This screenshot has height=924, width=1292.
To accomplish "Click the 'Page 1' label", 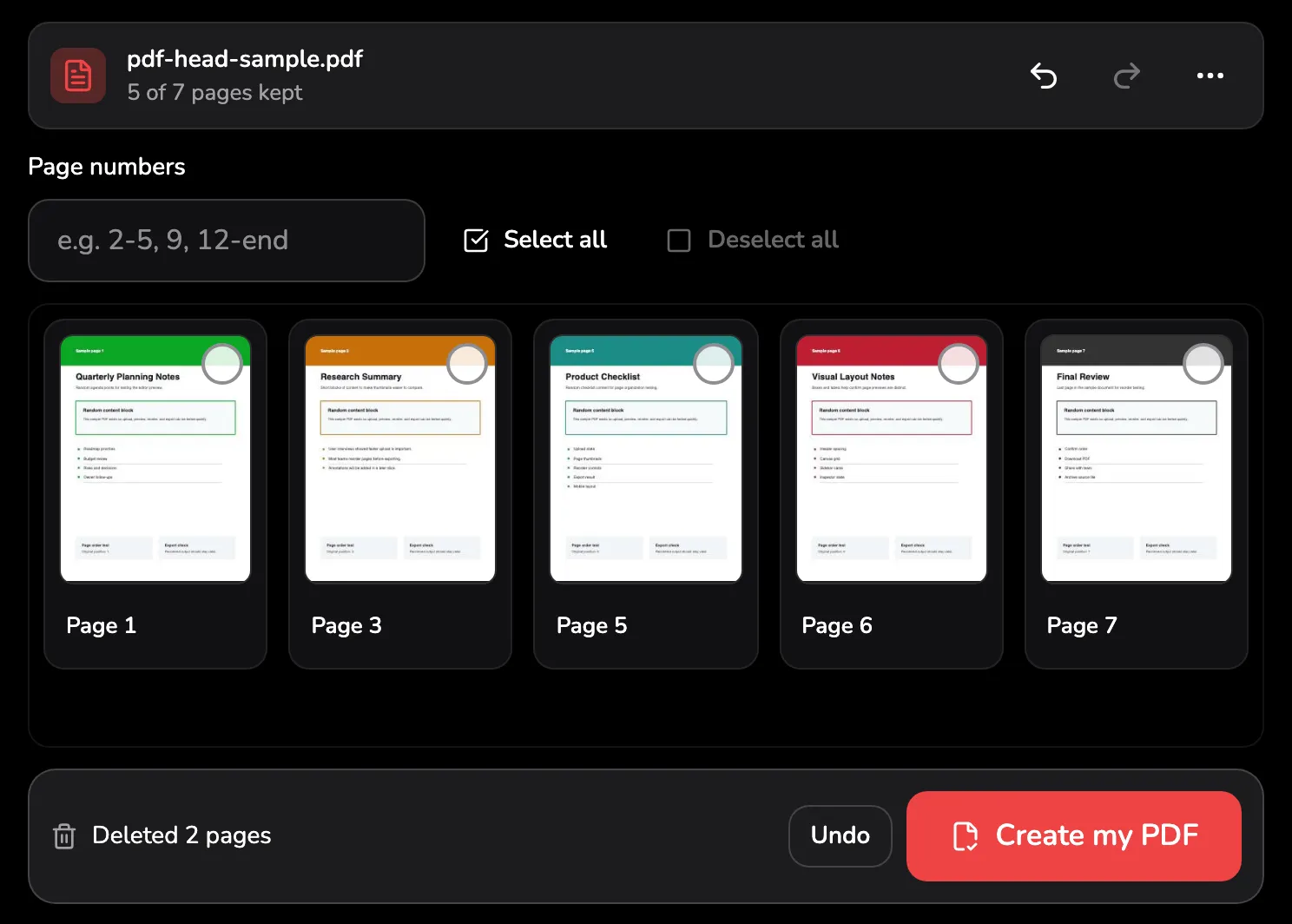I will point(102,625).
